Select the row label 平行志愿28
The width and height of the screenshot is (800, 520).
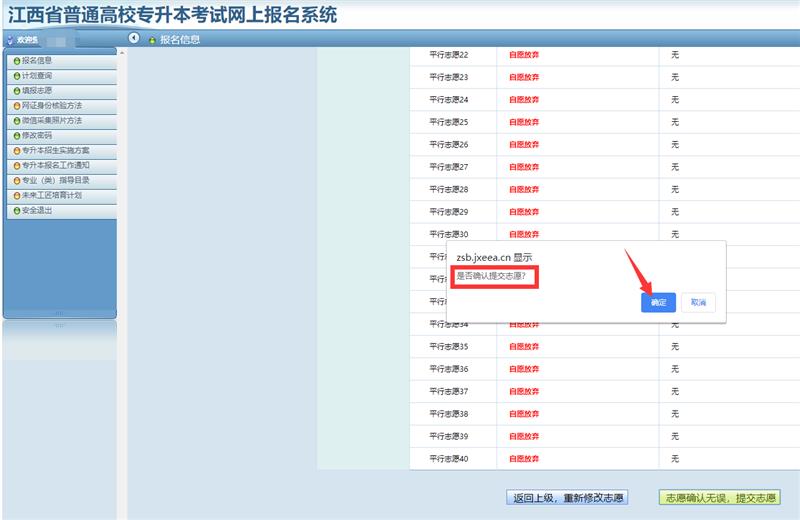448,189
